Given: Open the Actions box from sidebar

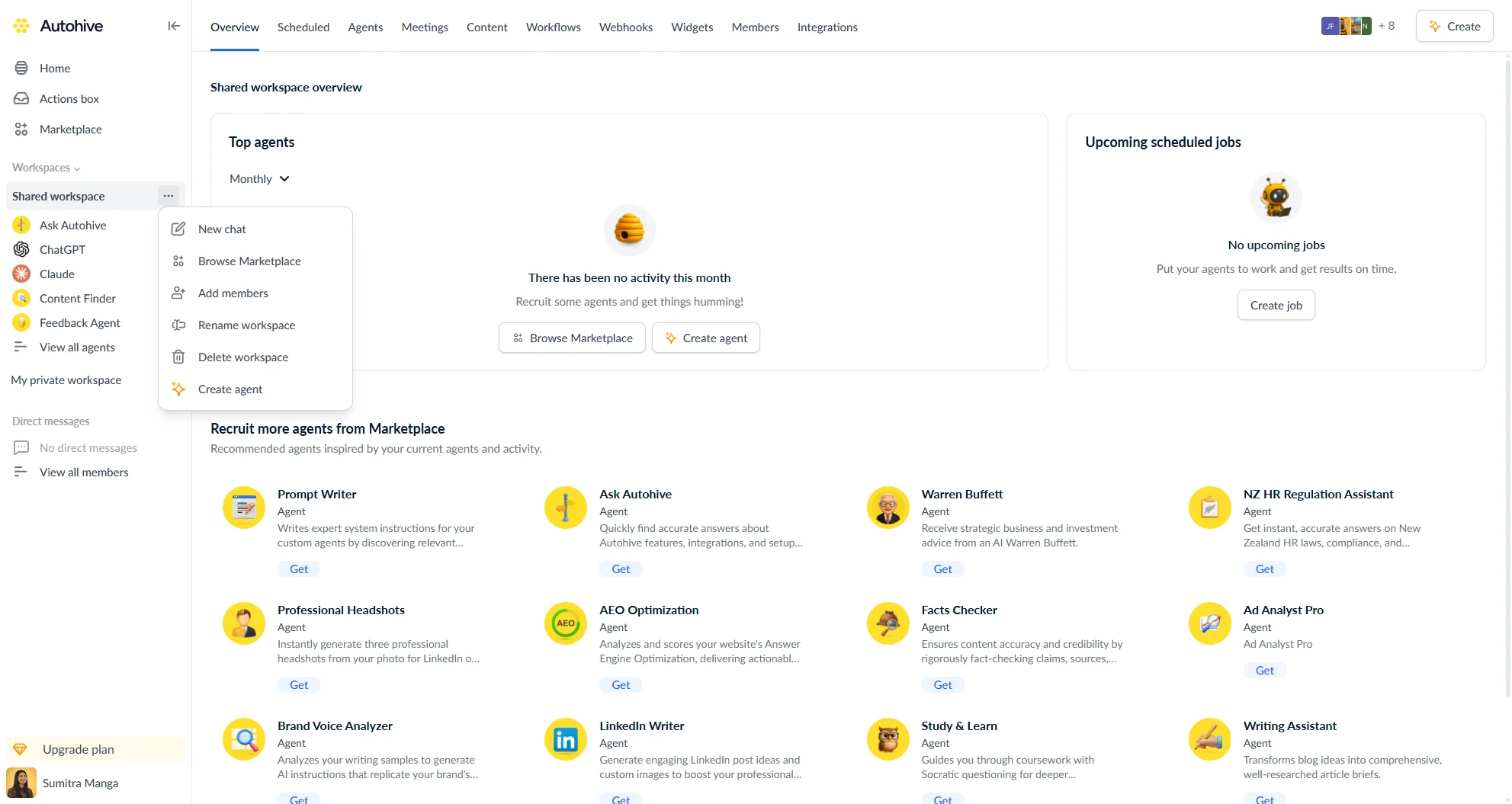Looking at the screenshot, I should [69, 99].
